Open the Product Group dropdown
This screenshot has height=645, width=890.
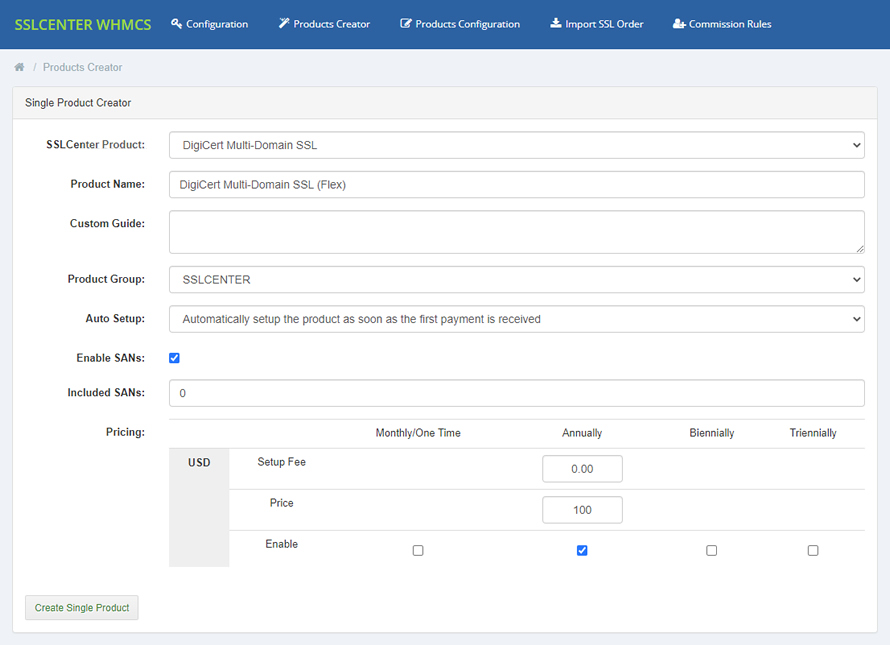pos(517,280)
